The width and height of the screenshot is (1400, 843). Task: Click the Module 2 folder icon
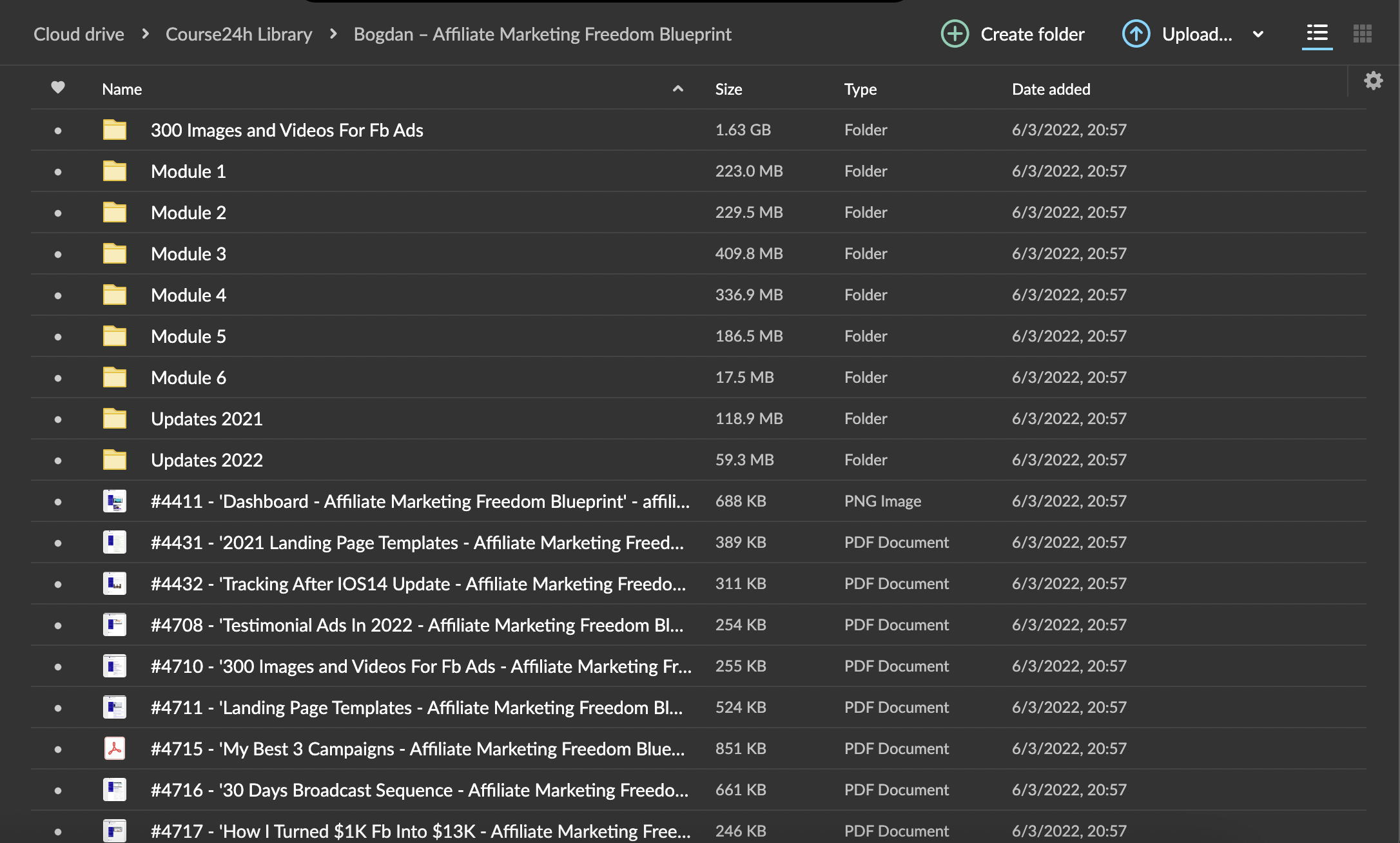(x=115, y=212)
